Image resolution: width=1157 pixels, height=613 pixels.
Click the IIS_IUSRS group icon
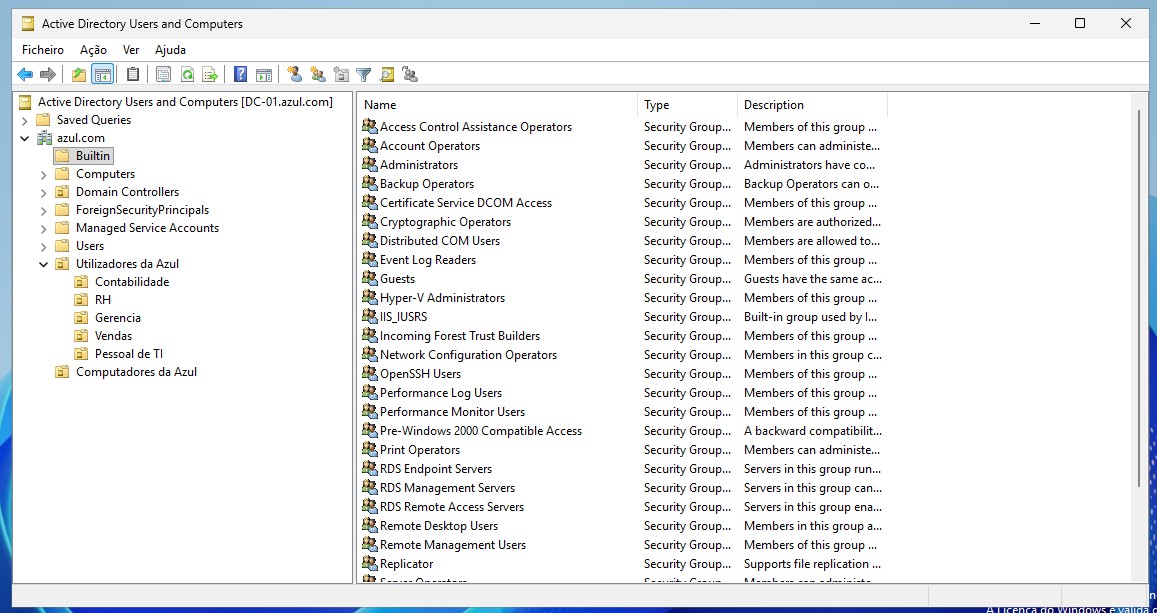point(370,316)
